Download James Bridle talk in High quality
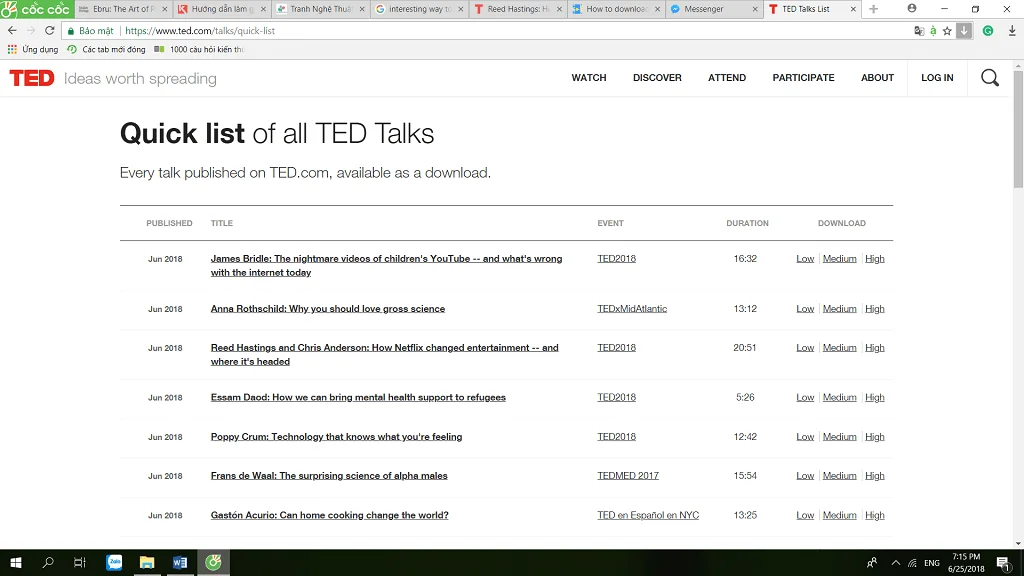Viewport: 1024px width, 576px height. [x=874, y=259]
